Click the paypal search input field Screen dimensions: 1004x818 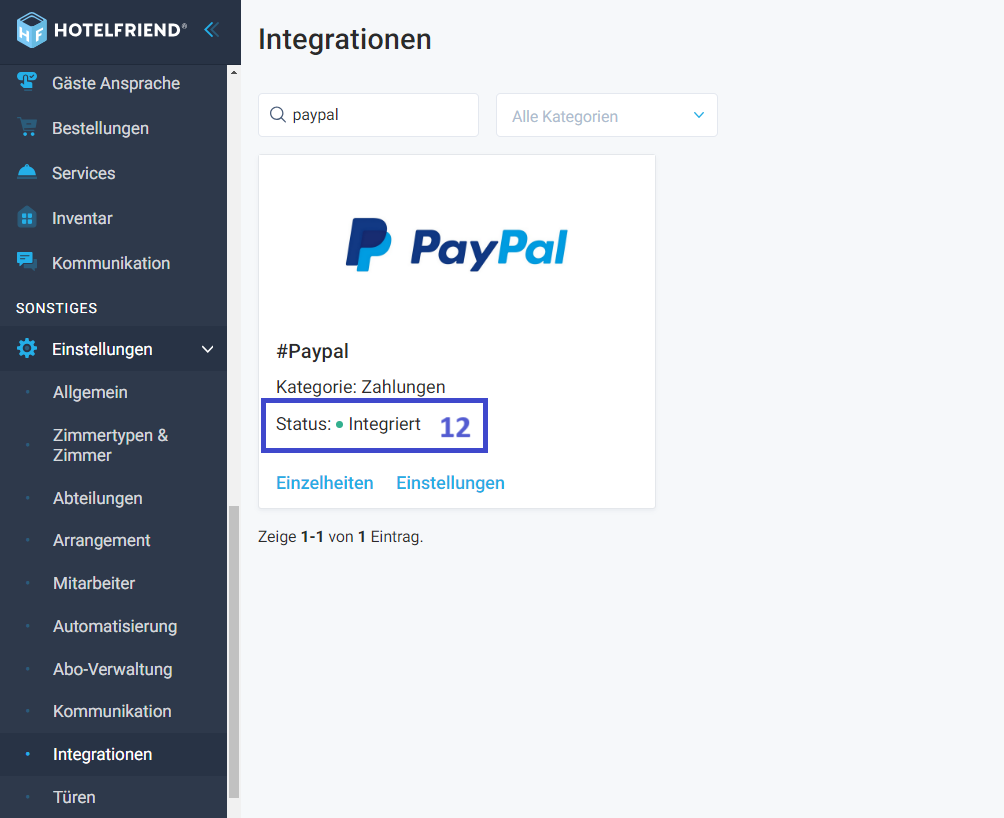368,115
